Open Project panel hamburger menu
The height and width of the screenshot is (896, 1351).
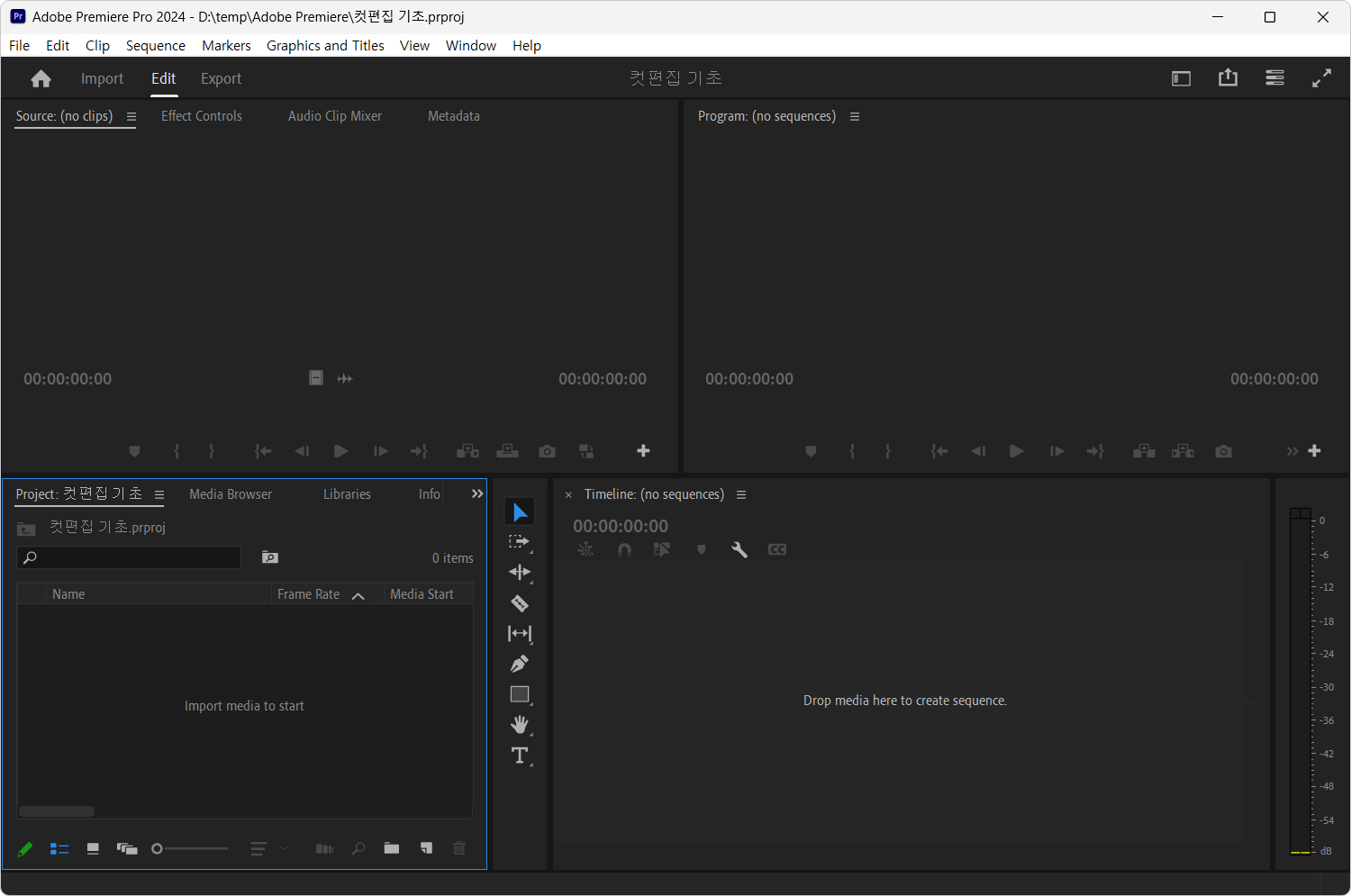pyautogui.click(x=159, y=494)
